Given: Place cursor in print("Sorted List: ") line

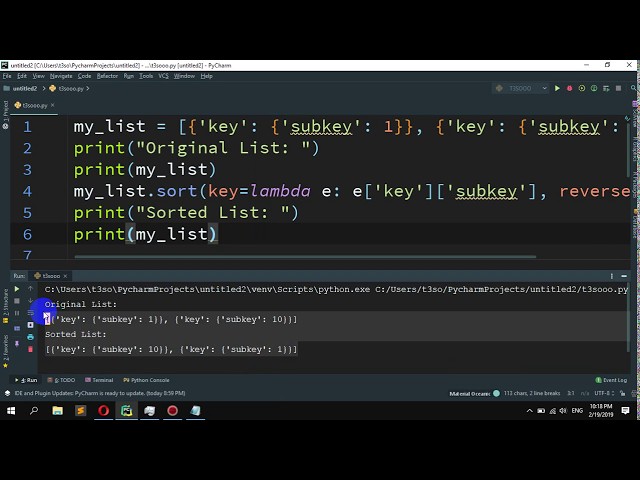Looking at the screenshot, I should [x=186, y=213].
